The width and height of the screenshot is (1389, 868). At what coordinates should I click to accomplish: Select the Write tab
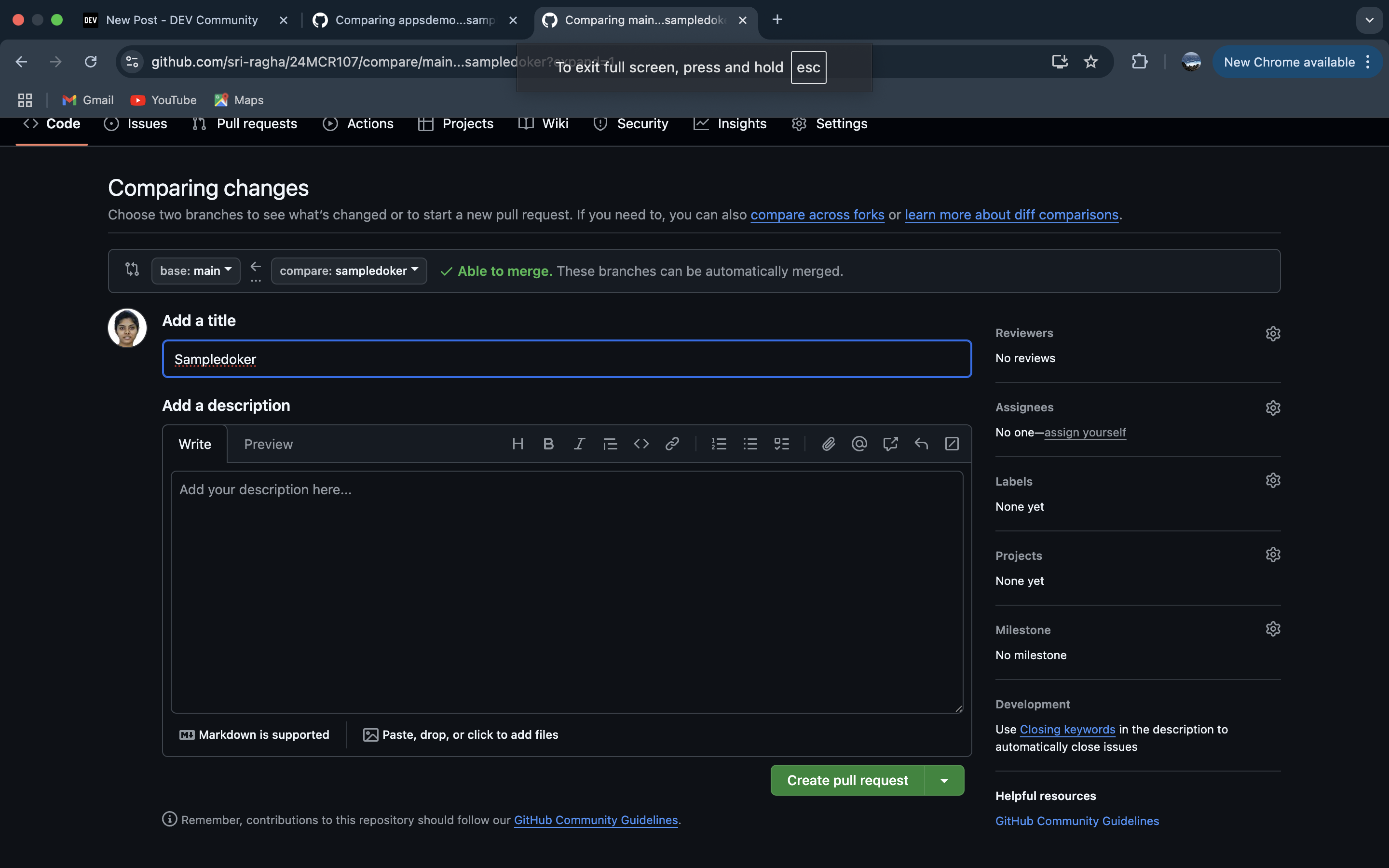(194, 444)
